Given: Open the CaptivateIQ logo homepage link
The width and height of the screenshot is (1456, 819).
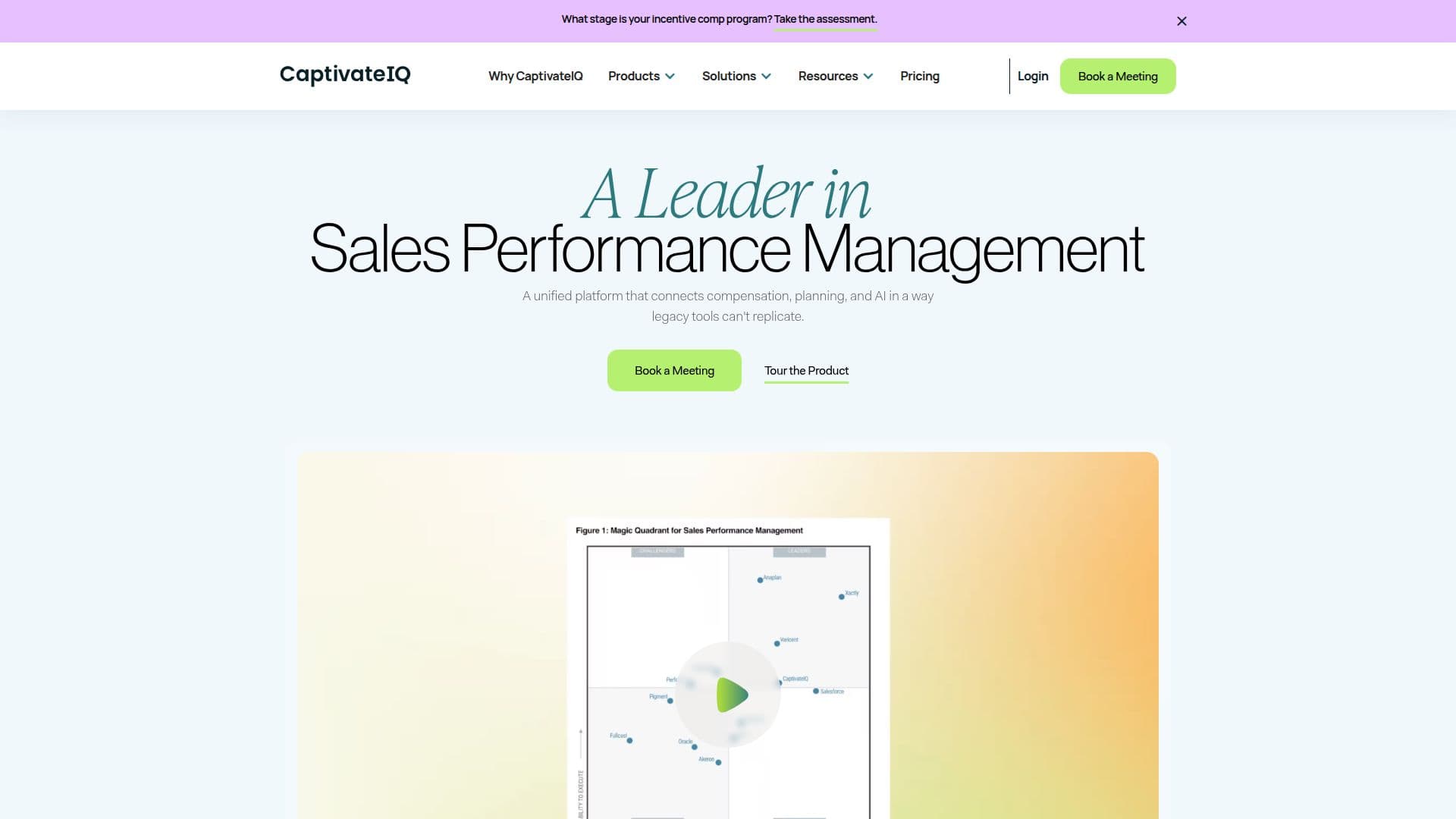Looking at the screenshot, I should [x=345, y=74].
